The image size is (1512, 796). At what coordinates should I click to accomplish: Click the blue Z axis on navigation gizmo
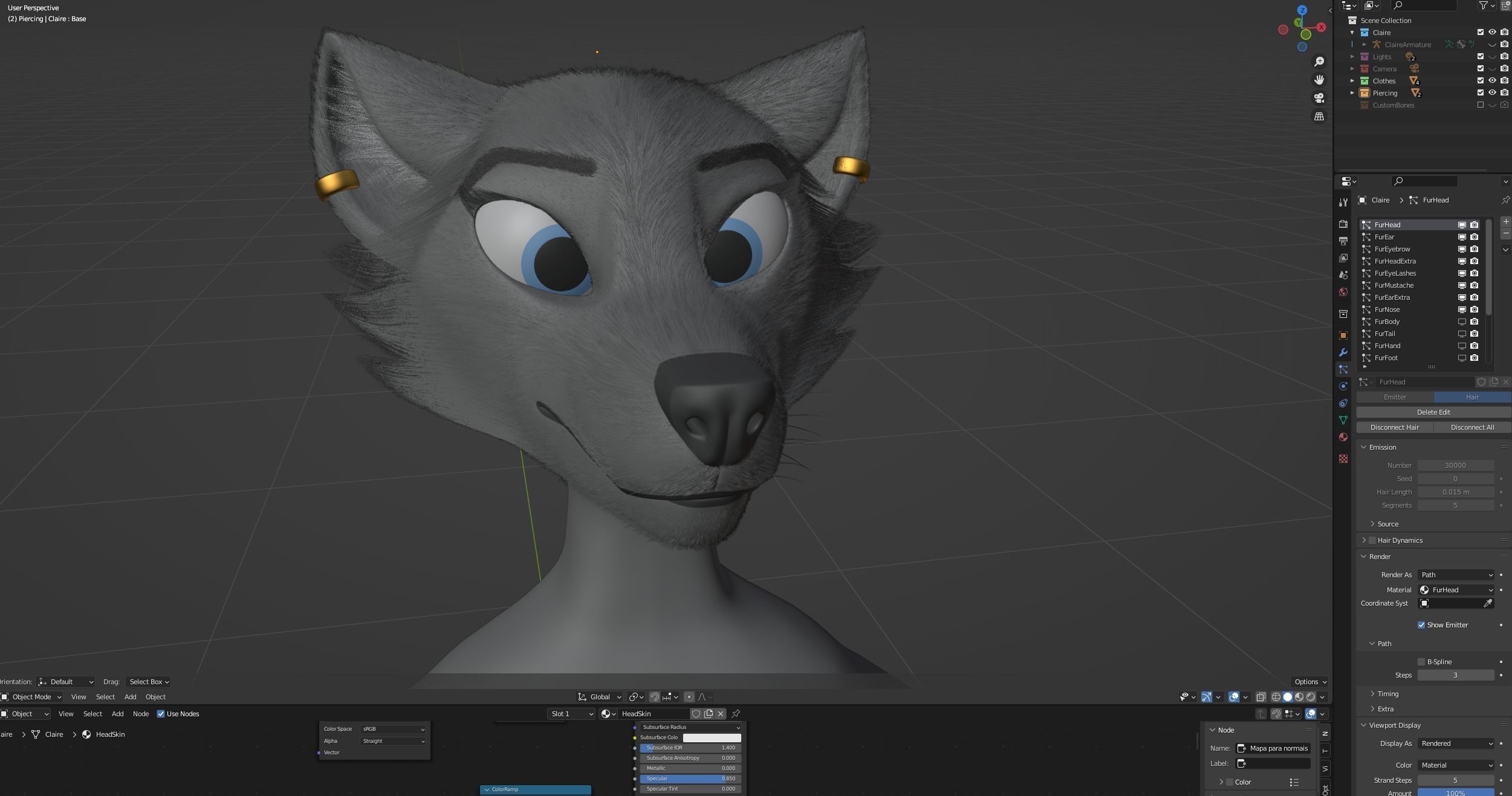[1302, 10]
